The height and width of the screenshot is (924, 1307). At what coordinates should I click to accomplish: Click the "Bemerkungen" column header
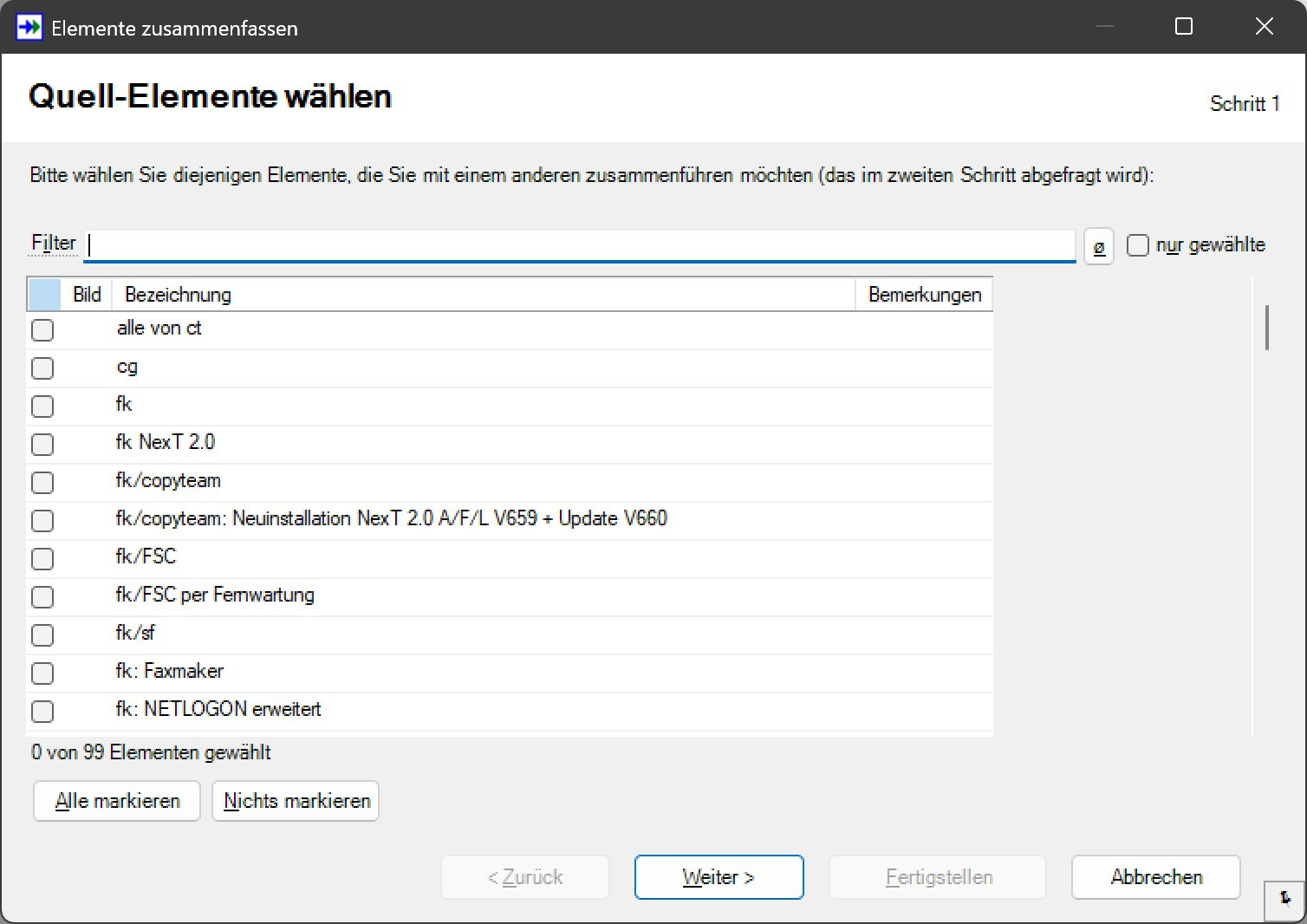pyautogui.click(x=924, y=295)
